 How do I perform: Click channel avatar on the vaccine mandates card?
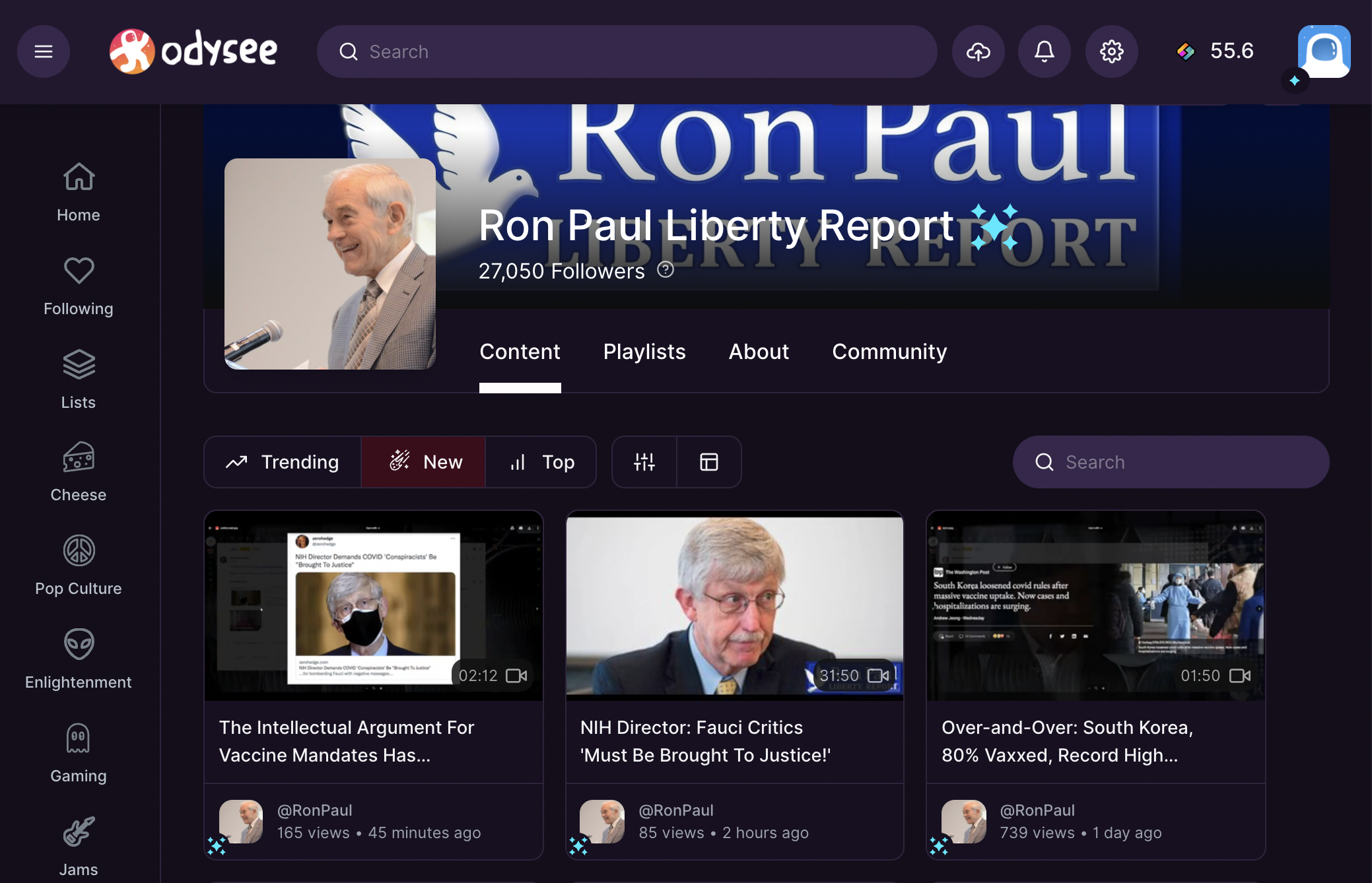(241, 822)
